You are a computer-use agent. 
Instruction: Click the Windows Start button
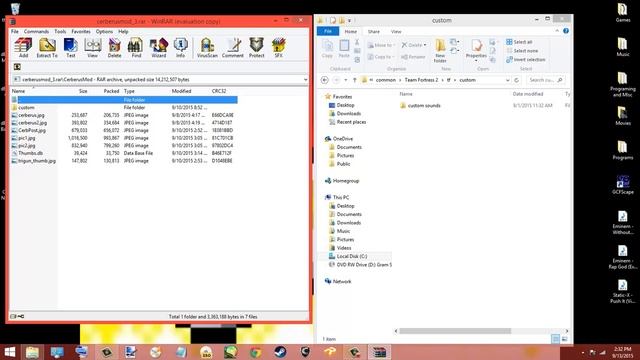9,352
